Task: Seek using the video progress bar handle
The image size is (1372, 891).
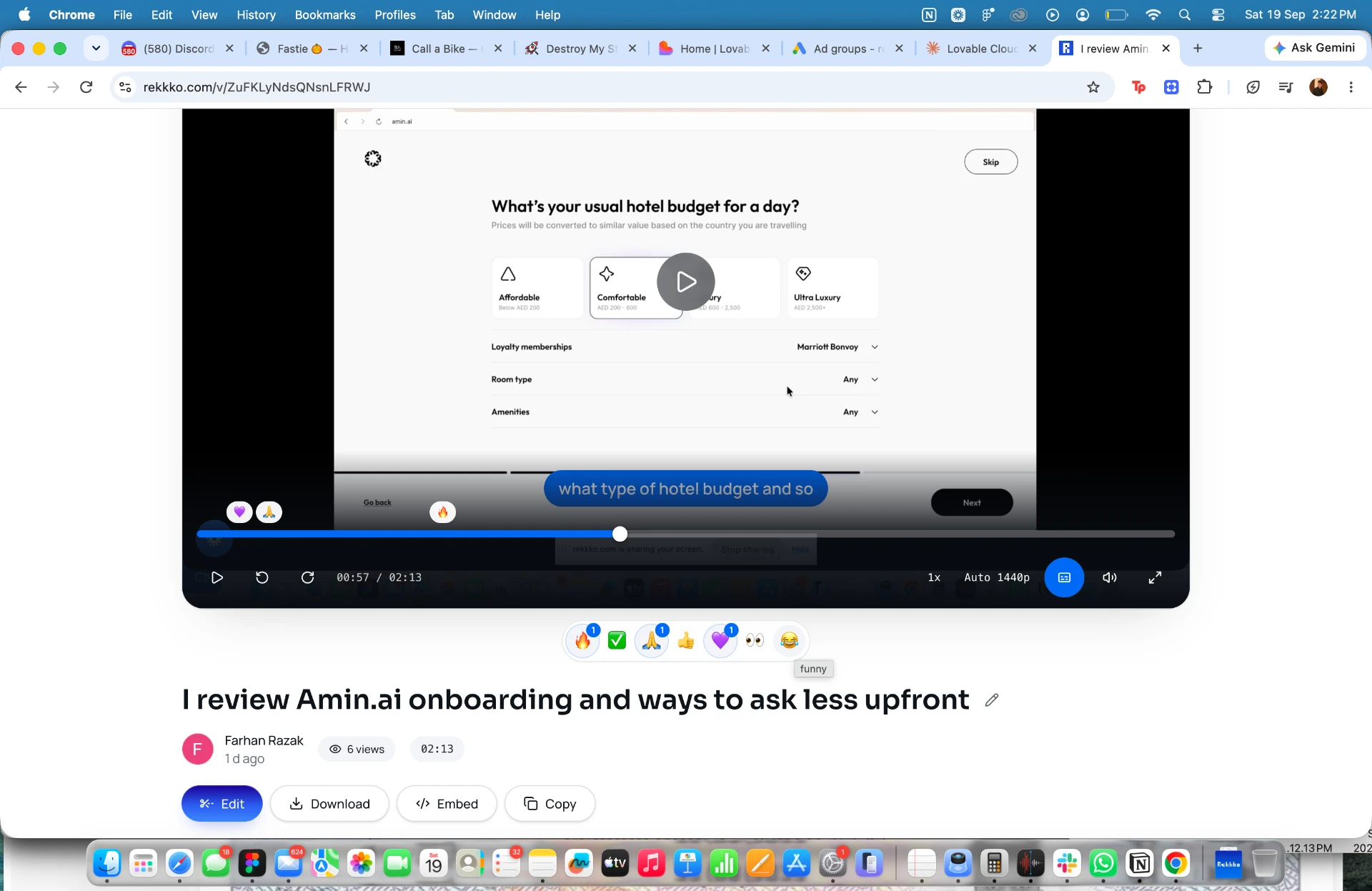Action: tap(620, 534)
